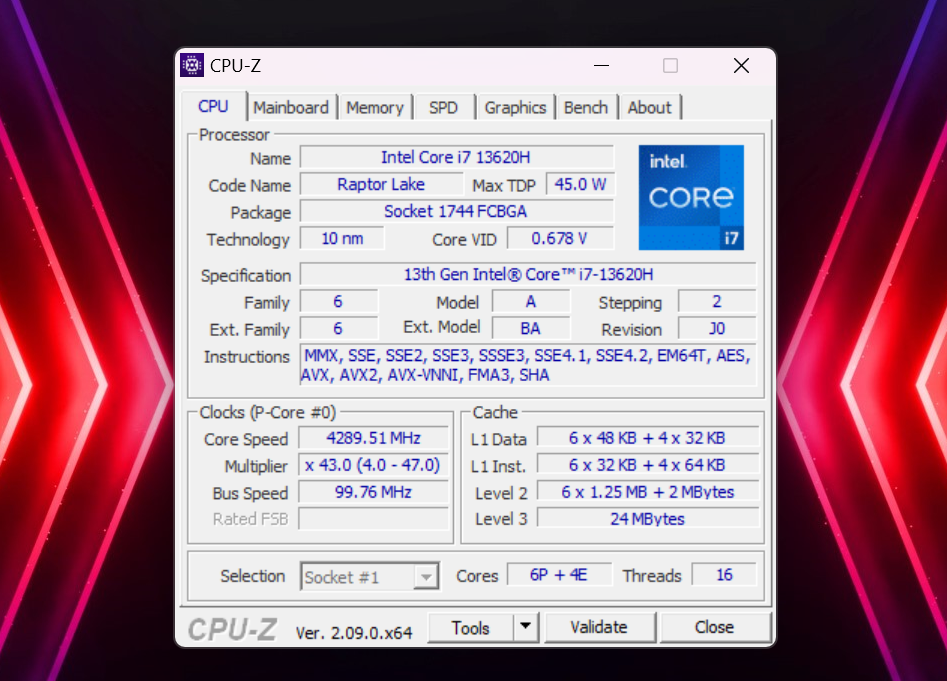Image resolution: width=947 pixels, height=681 pixels.
Task: Click the Core Speed value 4289.51 MHz
Action: coord(373,438)
